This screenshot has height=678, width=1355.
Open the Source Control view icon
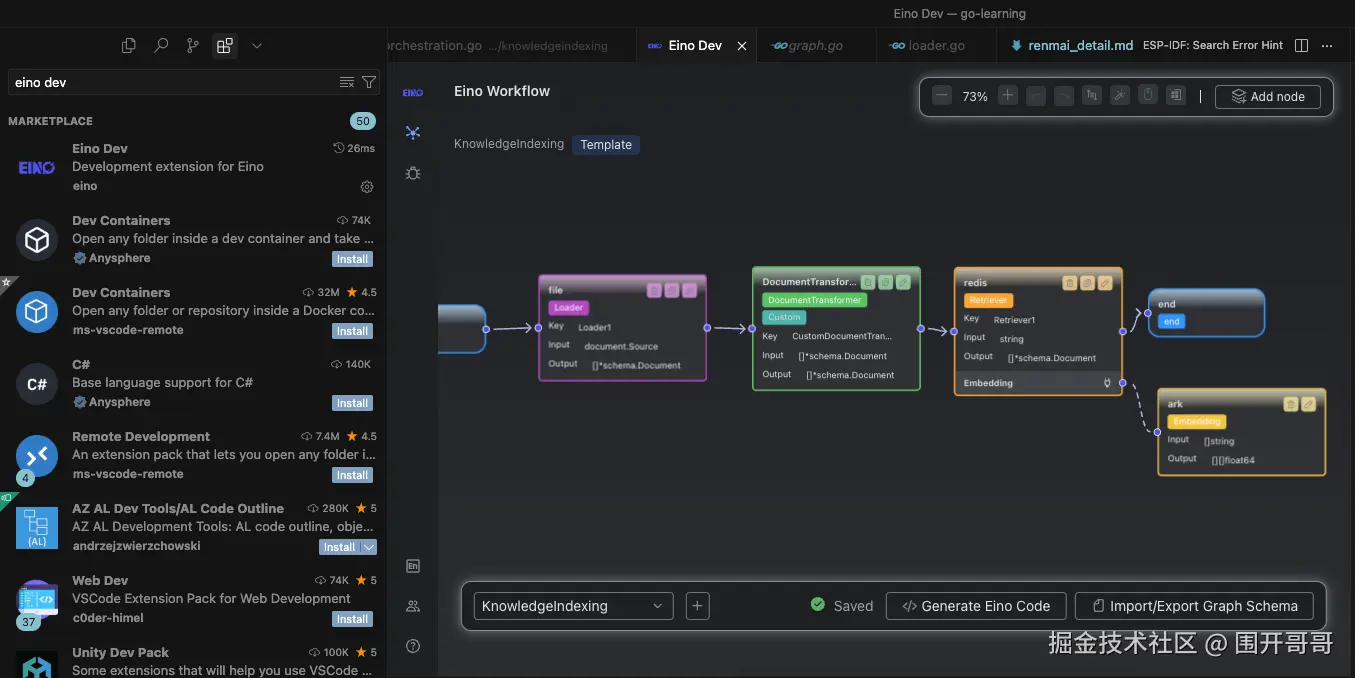tap(193, 46)
